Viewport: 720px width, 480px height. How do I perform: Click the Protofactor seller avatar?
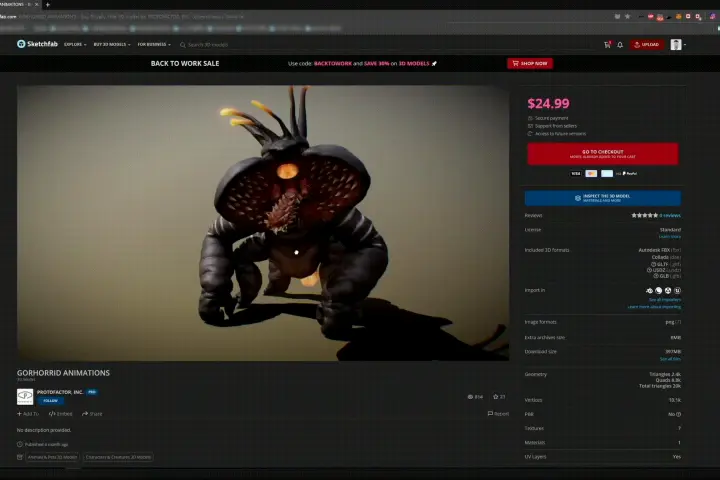(x=25, y=396)
